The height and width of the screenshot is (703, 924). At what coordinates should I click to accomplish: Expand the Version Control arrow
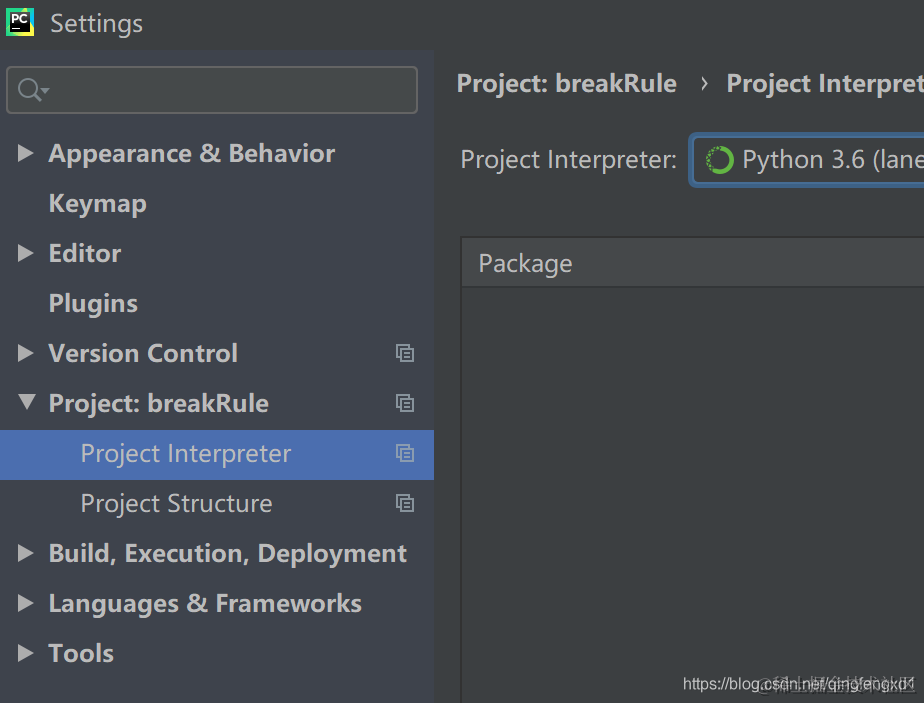(26, 353)
